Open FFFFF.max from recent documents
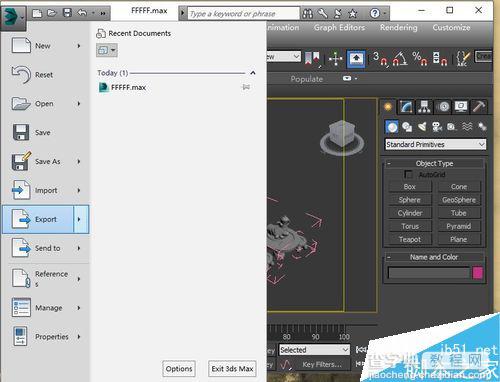Screen dimensions: 500x382 click(x=123, y=87)
